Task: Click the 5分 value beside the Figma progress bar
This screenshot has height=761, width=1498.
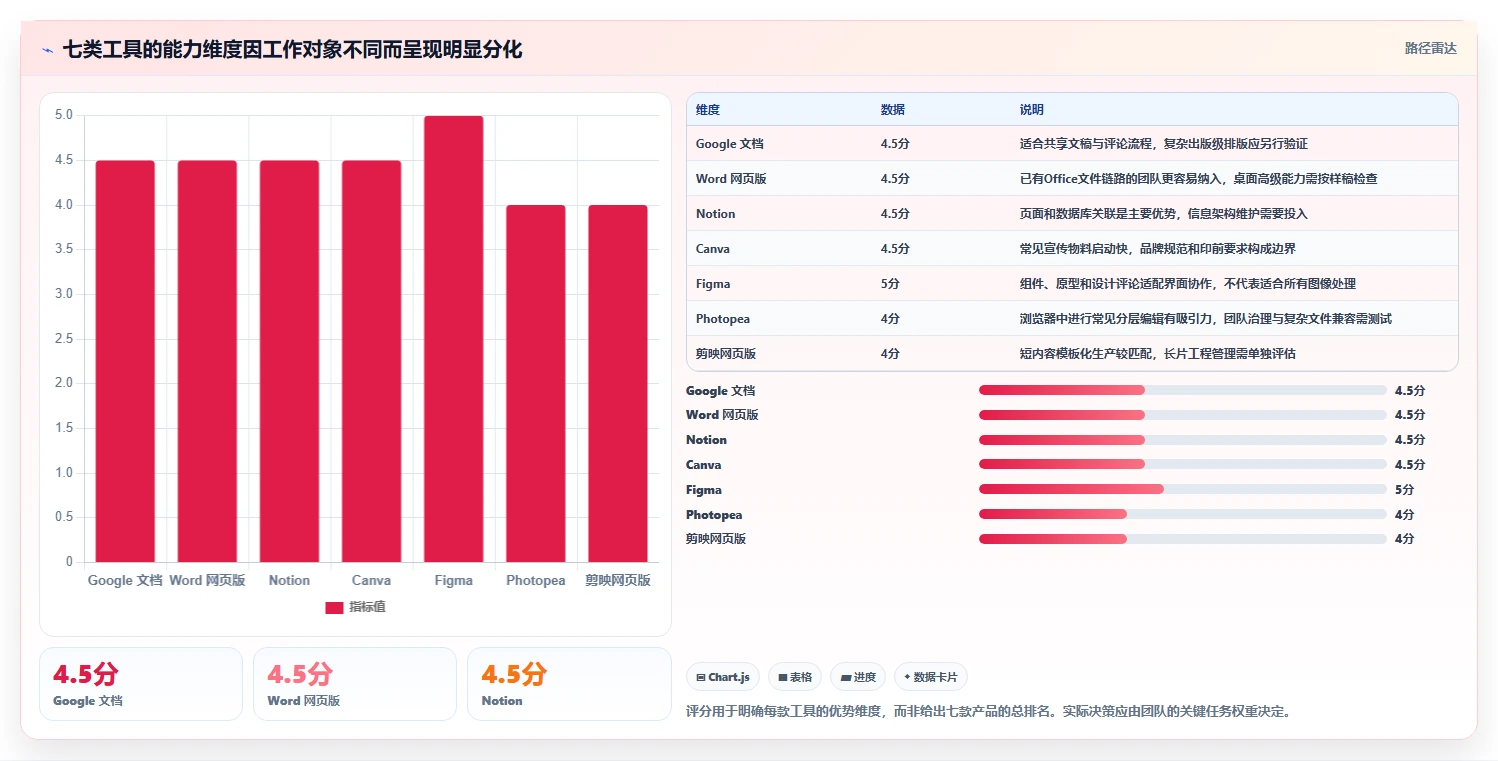Action: tap(1405, 490)
